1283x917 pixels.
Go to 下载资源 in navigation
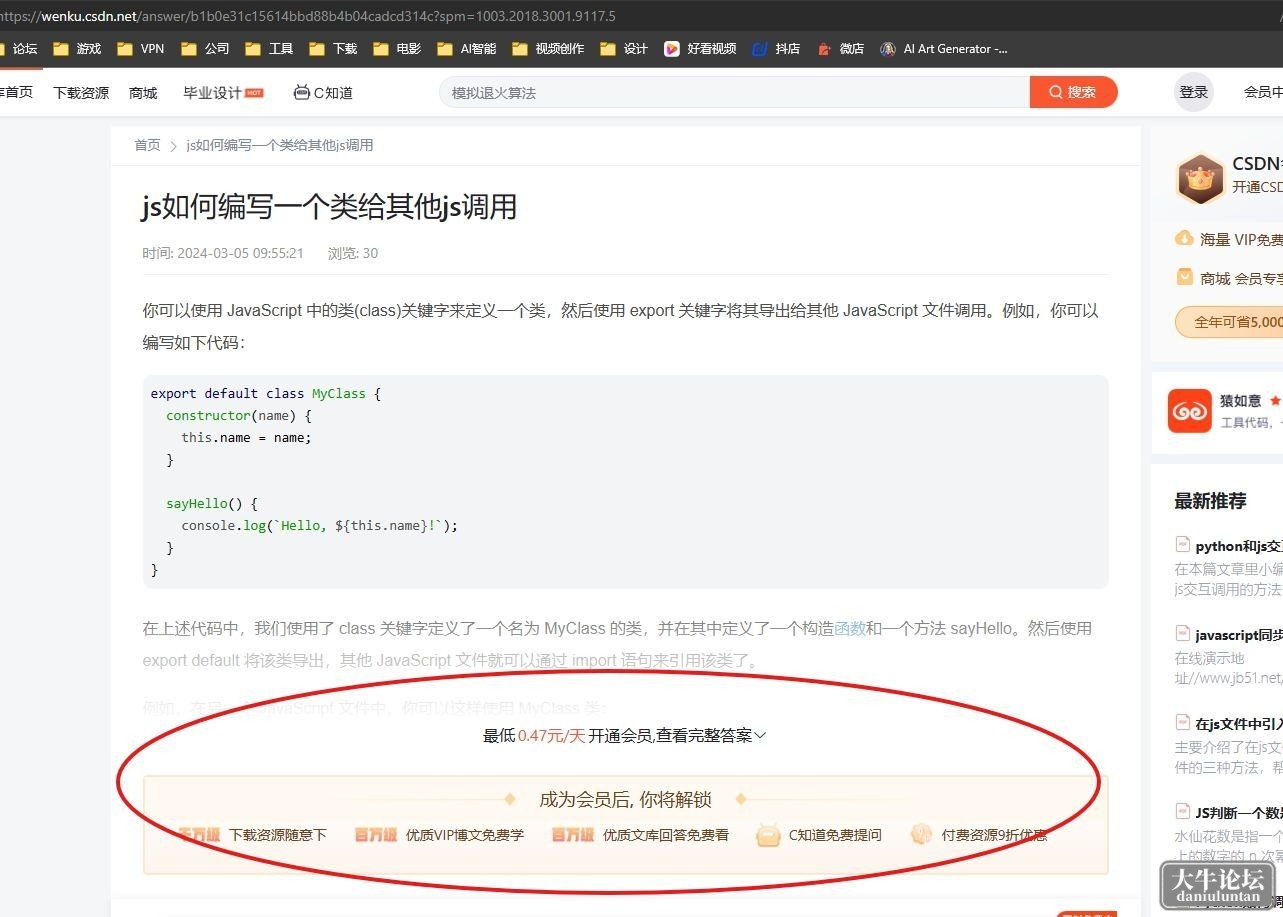tap(81, 93)
